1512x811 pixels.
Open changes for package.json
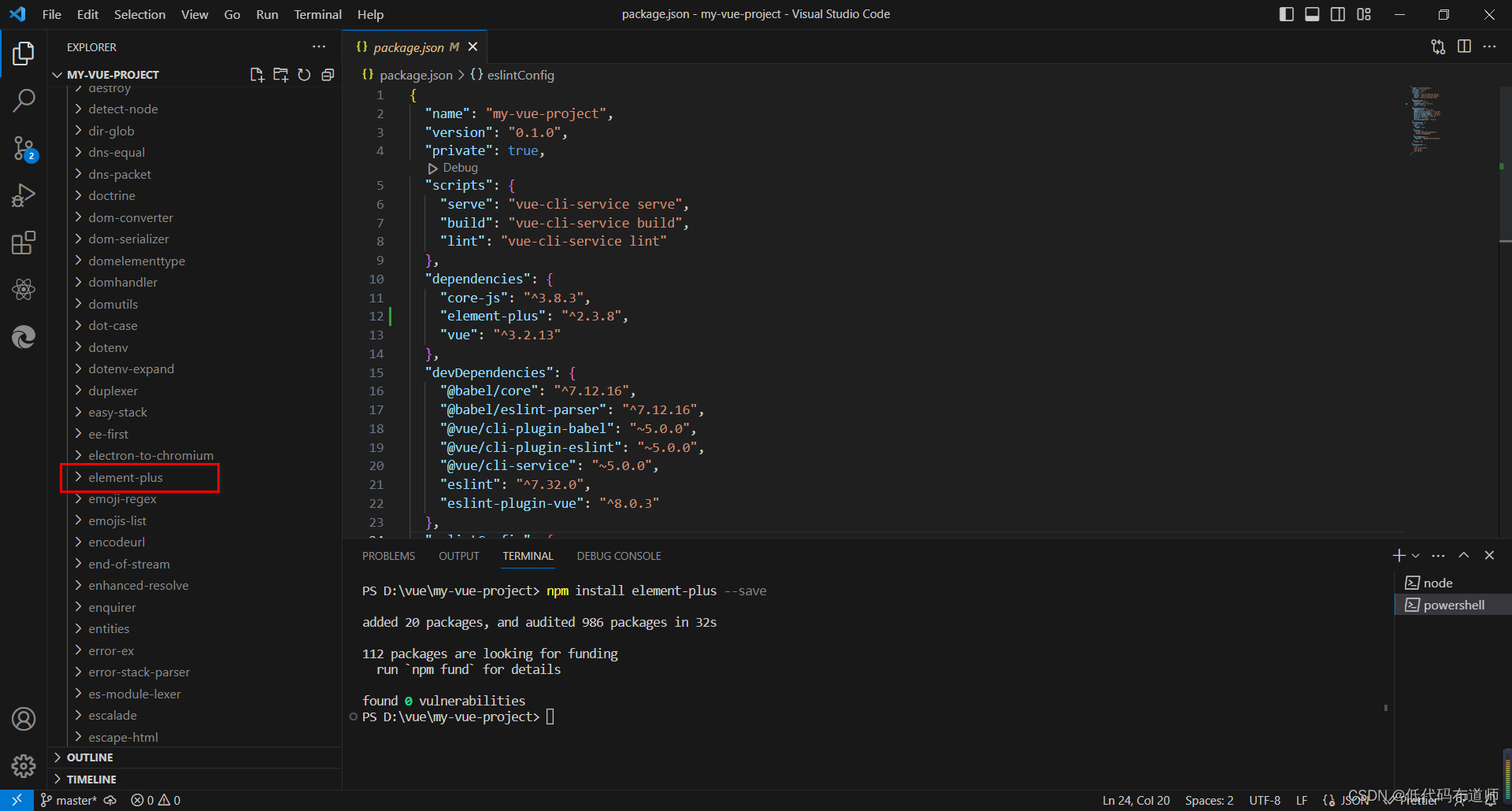click(1438, 47)
